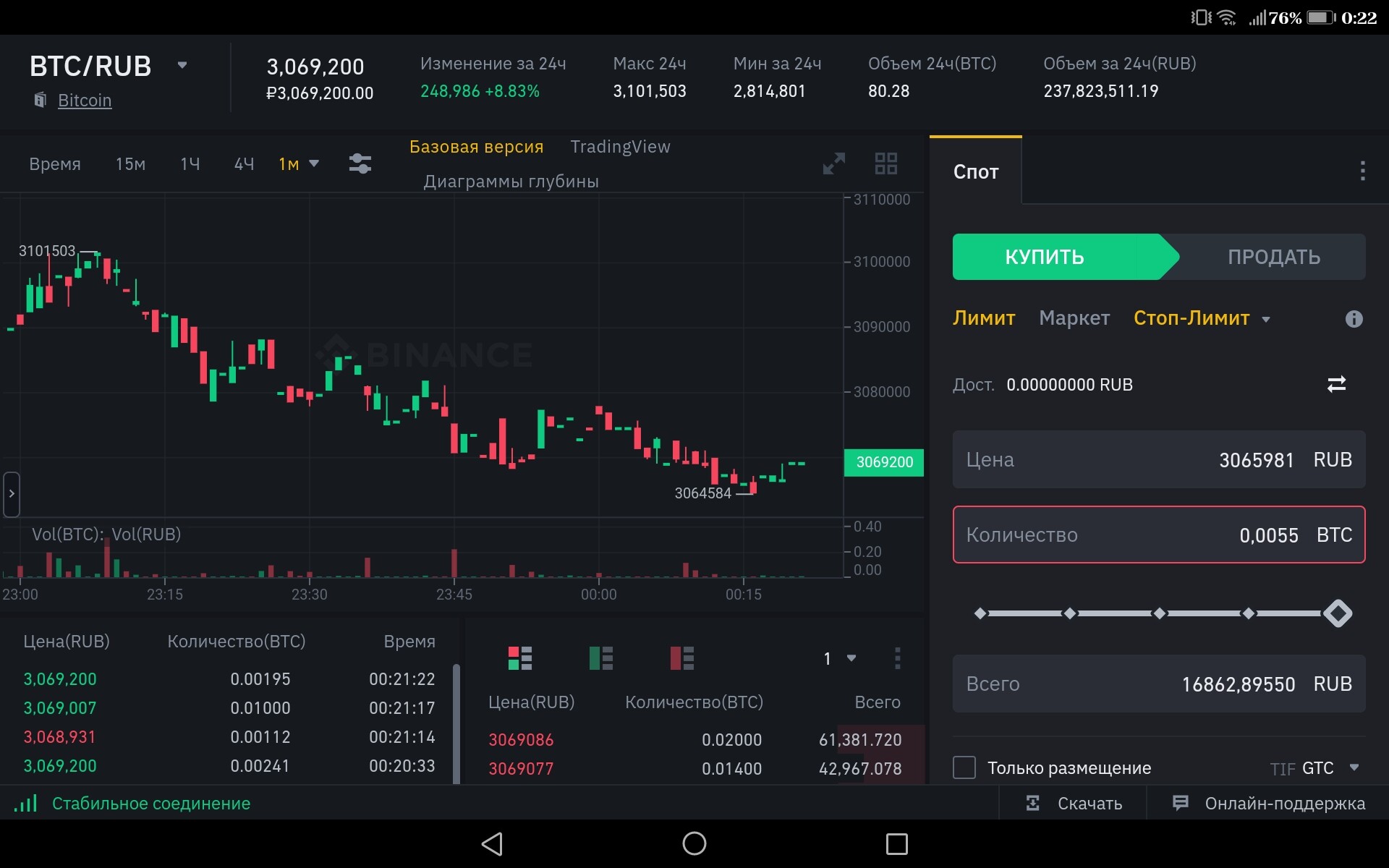Screen dimensions: 1389x868
Task: Show sell orders only in order book
Action: (681, 658)
